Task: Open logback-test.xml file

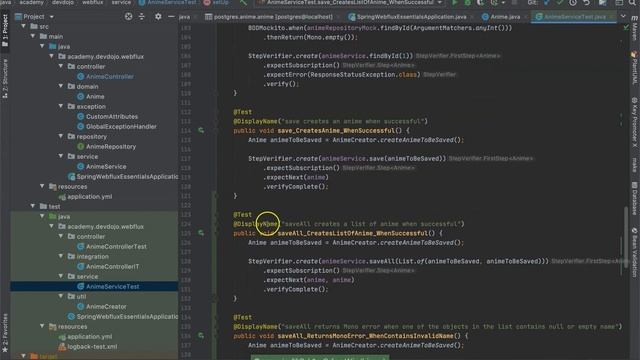Action: [x=88, y=347]
